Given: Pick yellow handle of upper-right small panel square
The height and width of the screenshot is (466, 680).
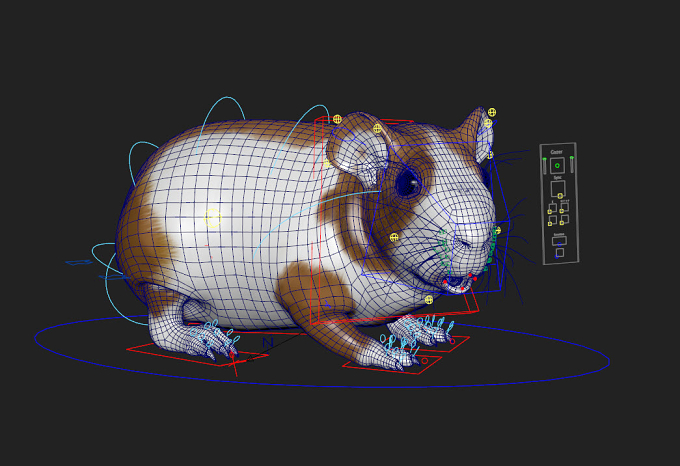Looking at the screenshot, I should tap(562, 211).
